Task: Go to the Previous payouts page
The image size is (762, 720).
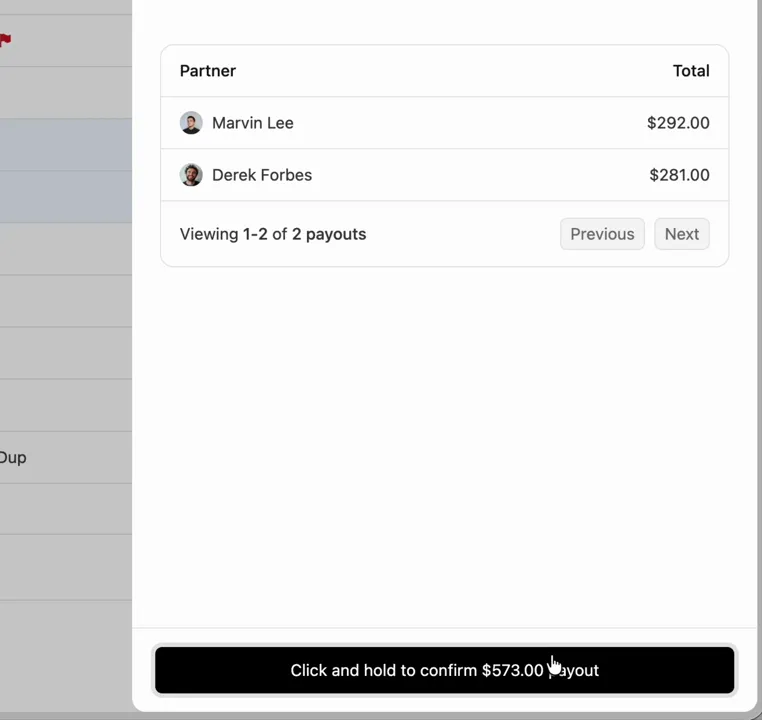Action: 602,234
